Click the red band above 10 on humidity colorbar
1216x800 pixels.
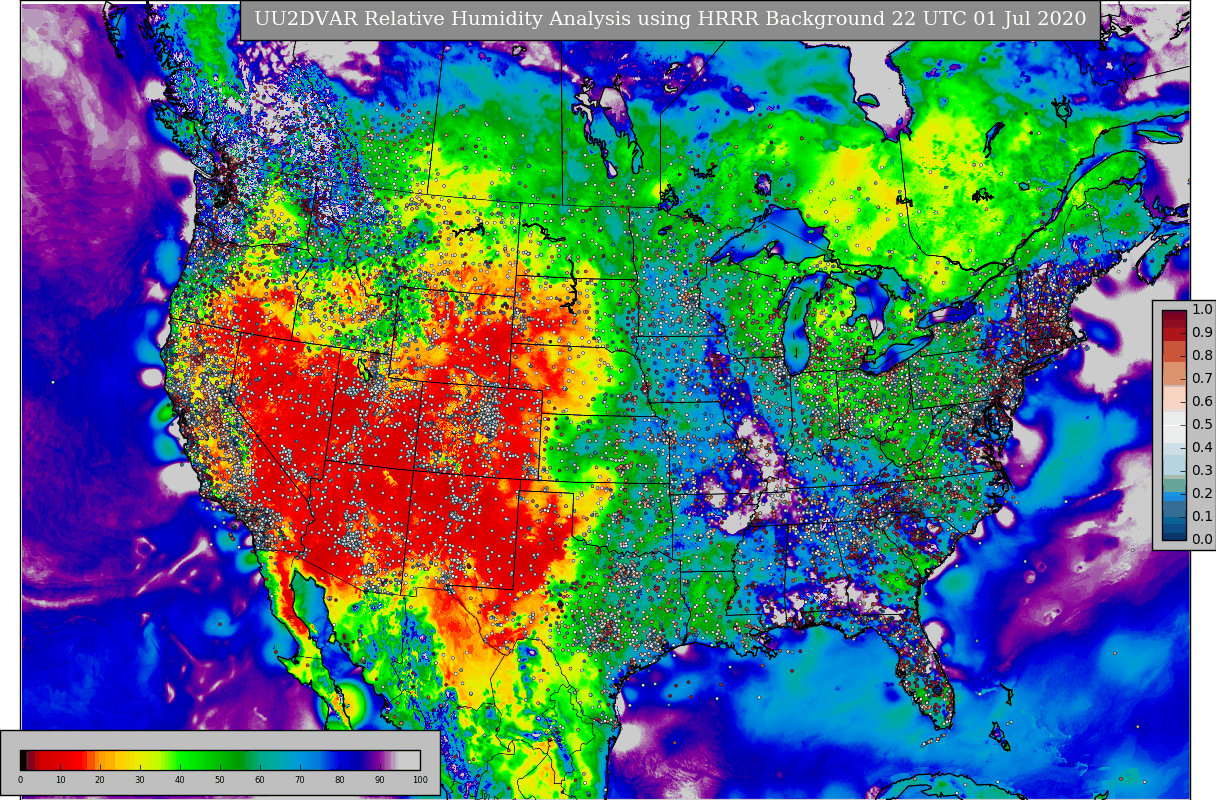coord(60,760)
